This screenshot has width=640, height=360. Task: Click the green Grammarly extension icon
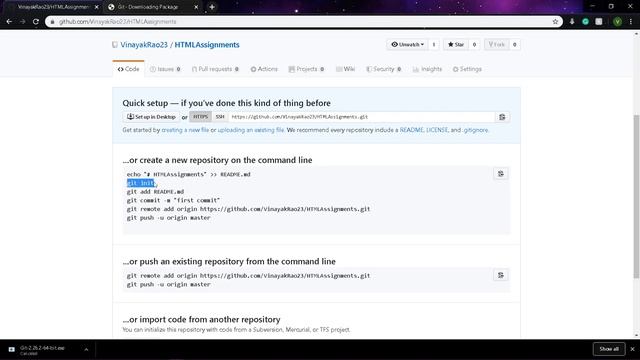(x=585, y=22)
